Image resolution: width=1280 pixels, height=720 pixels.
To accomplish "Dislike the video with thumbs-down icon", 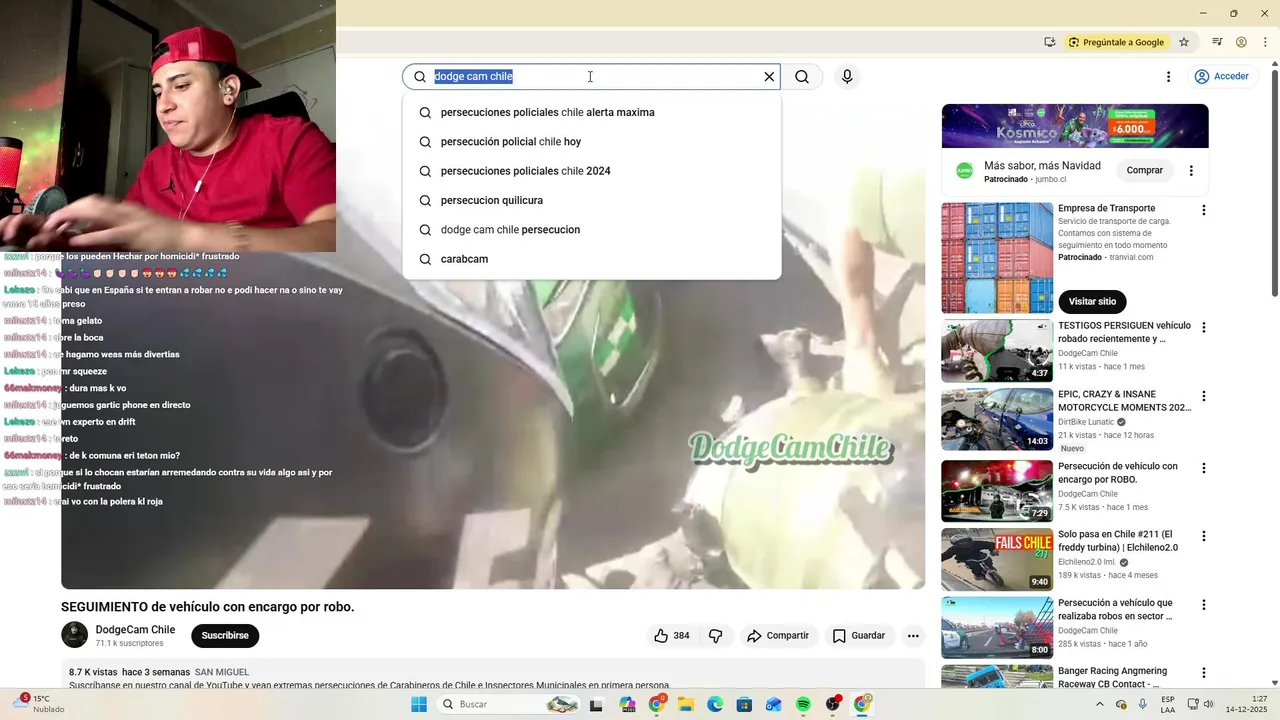I will [716, 636].
